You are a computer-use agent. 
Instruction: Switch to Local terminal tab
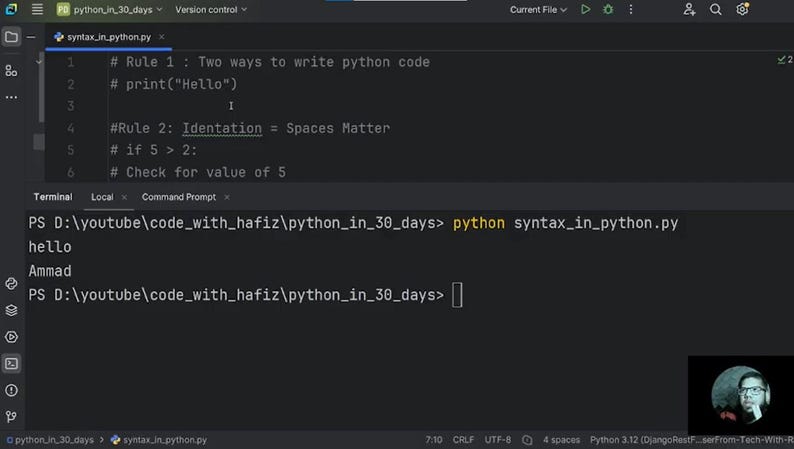pyautogui.click(x=102, y=197)
